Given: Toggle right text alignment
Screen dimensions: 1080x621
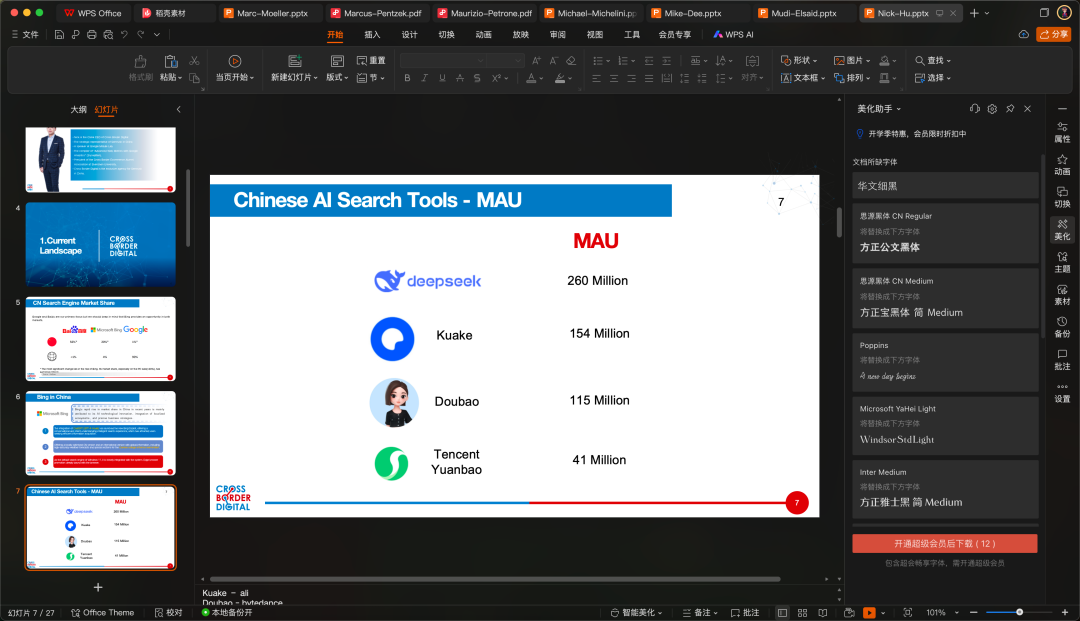Looking at the screenshot, I should (632, 78).
